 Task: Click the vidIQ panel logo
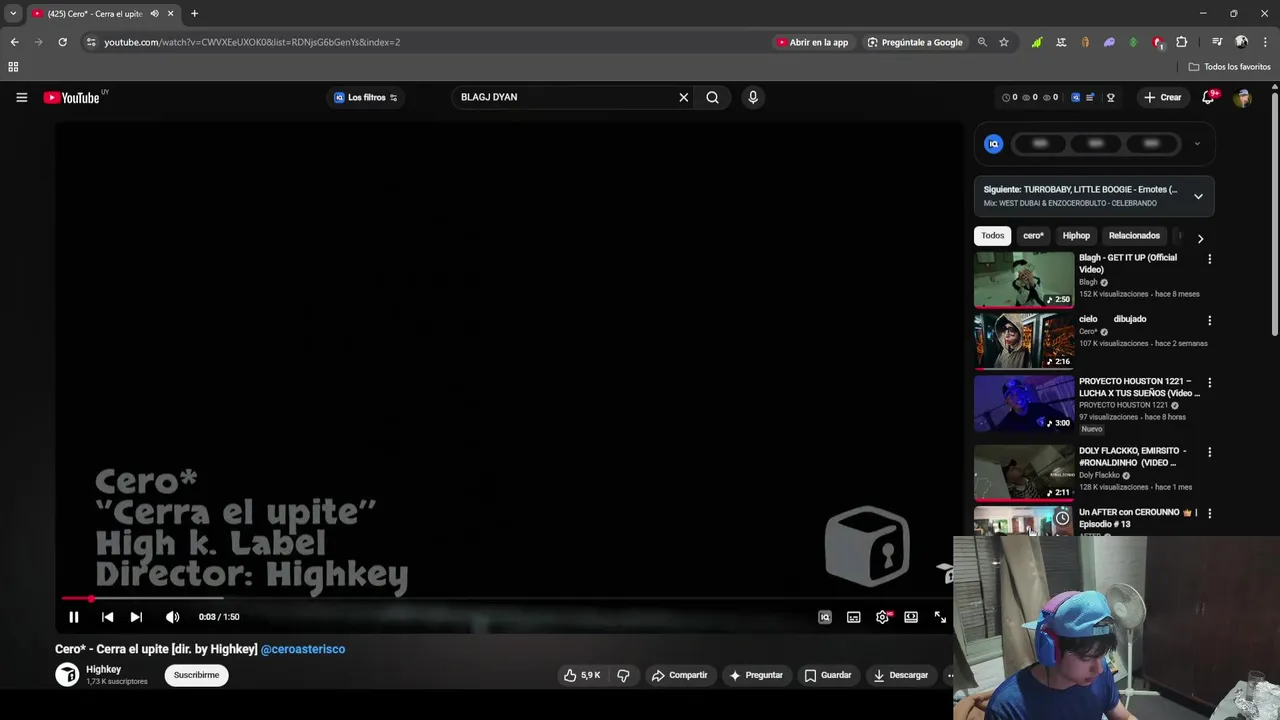coord(994,144)
